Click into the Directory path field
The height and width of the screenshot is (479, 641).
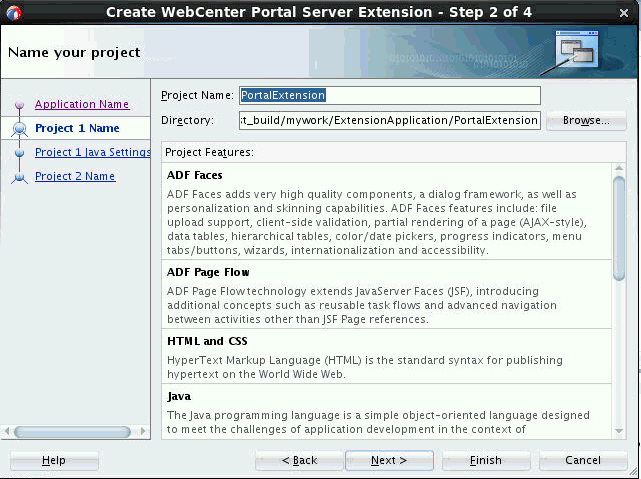coord(390,120)
